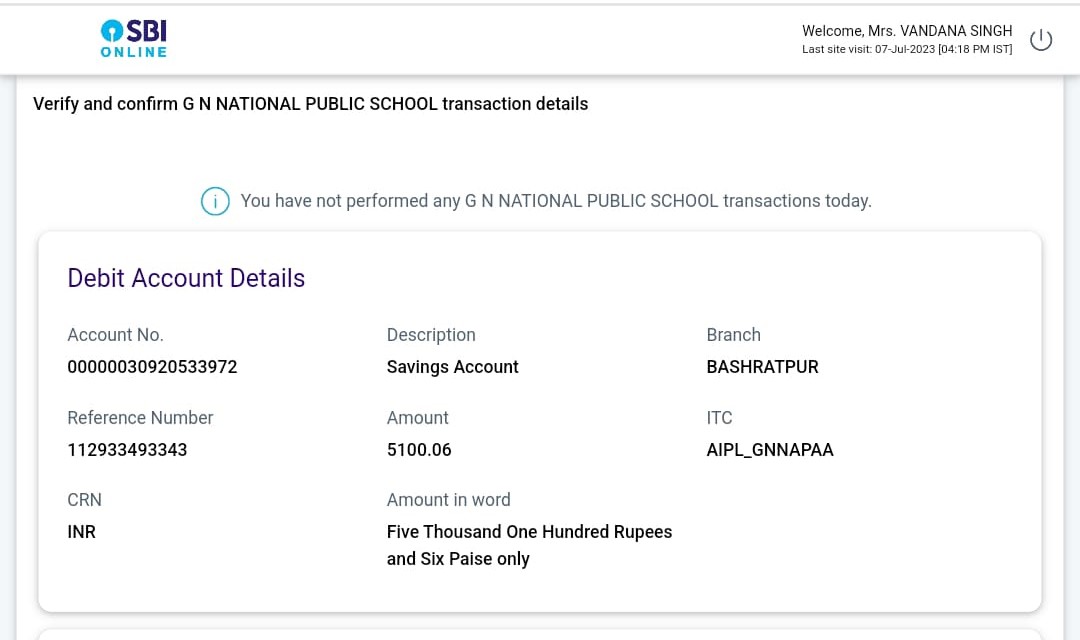Select the Savings Account value
This screenshot has width=1080, height=640.
click(453, 367)
